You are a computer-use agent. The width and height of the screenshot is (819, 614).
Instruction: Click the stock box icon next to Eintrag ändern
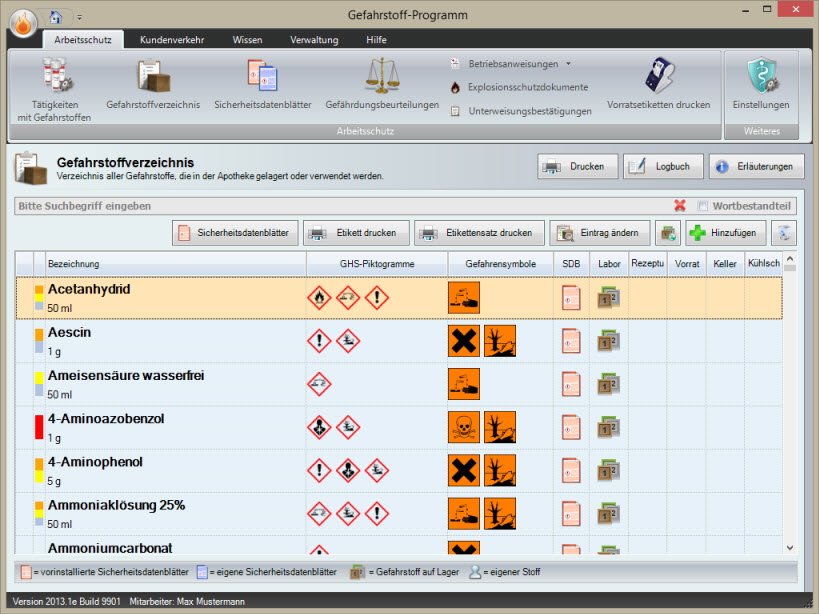[668, 233]
